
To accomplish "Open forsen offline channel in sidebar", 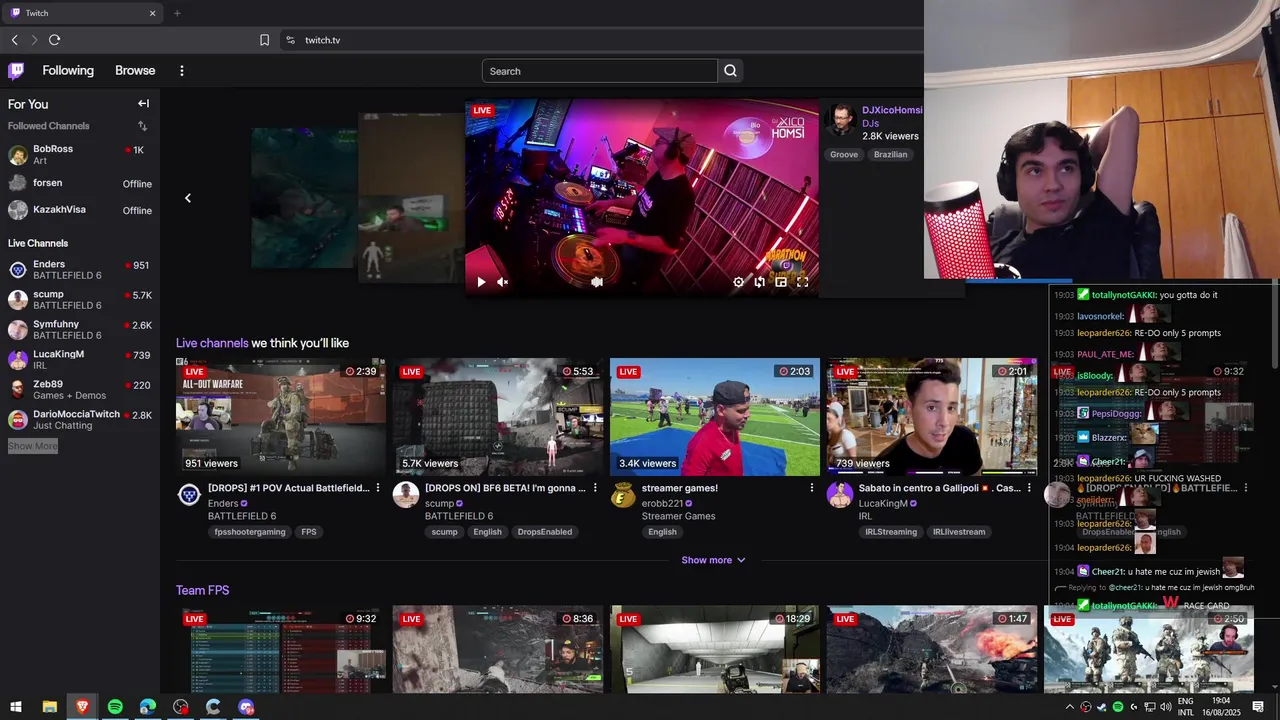I will 78,183.
